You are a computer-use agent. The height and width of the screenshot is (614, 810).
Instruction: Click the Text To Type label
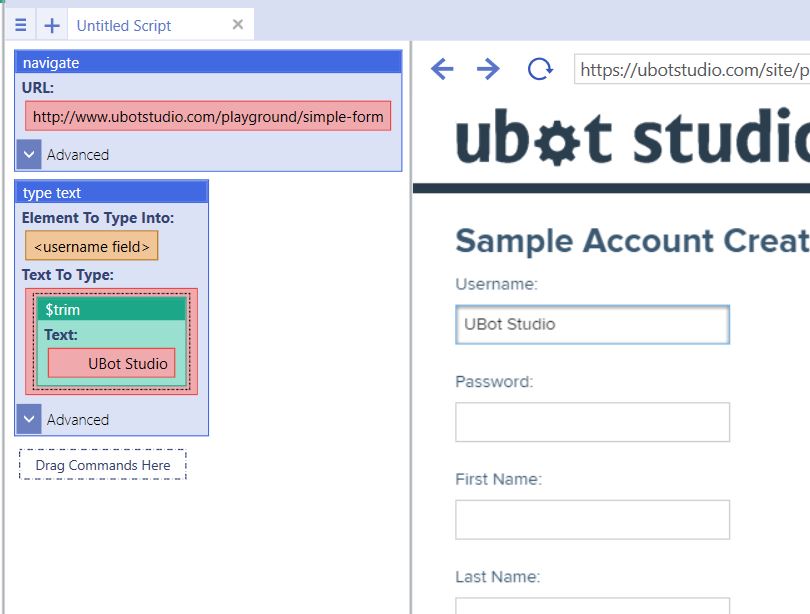68,275
